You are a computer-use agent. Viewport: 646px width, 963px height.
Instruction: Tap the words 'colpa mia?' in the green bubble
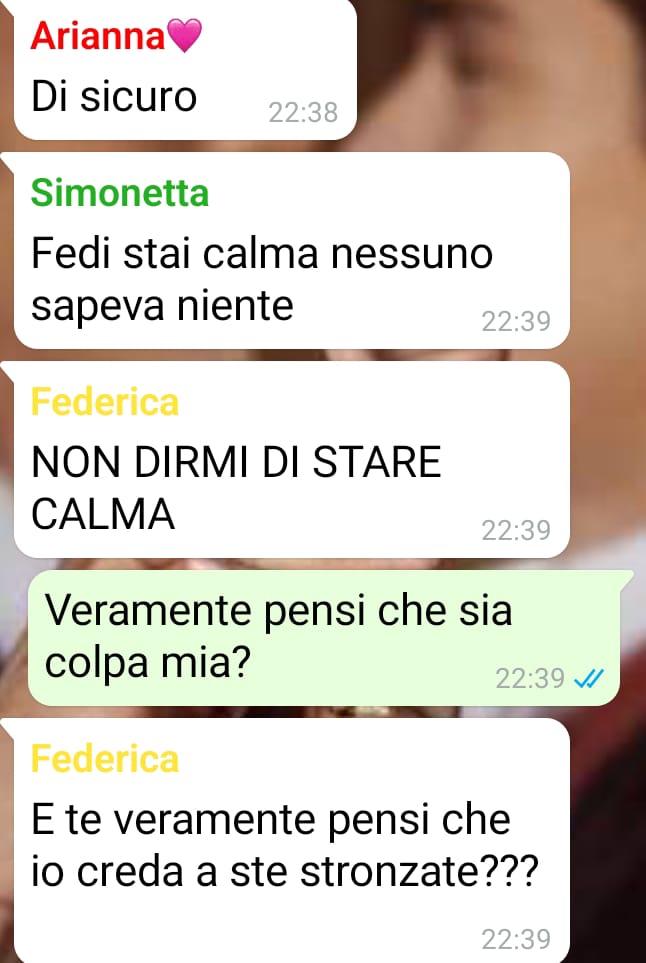pos(148,665)
